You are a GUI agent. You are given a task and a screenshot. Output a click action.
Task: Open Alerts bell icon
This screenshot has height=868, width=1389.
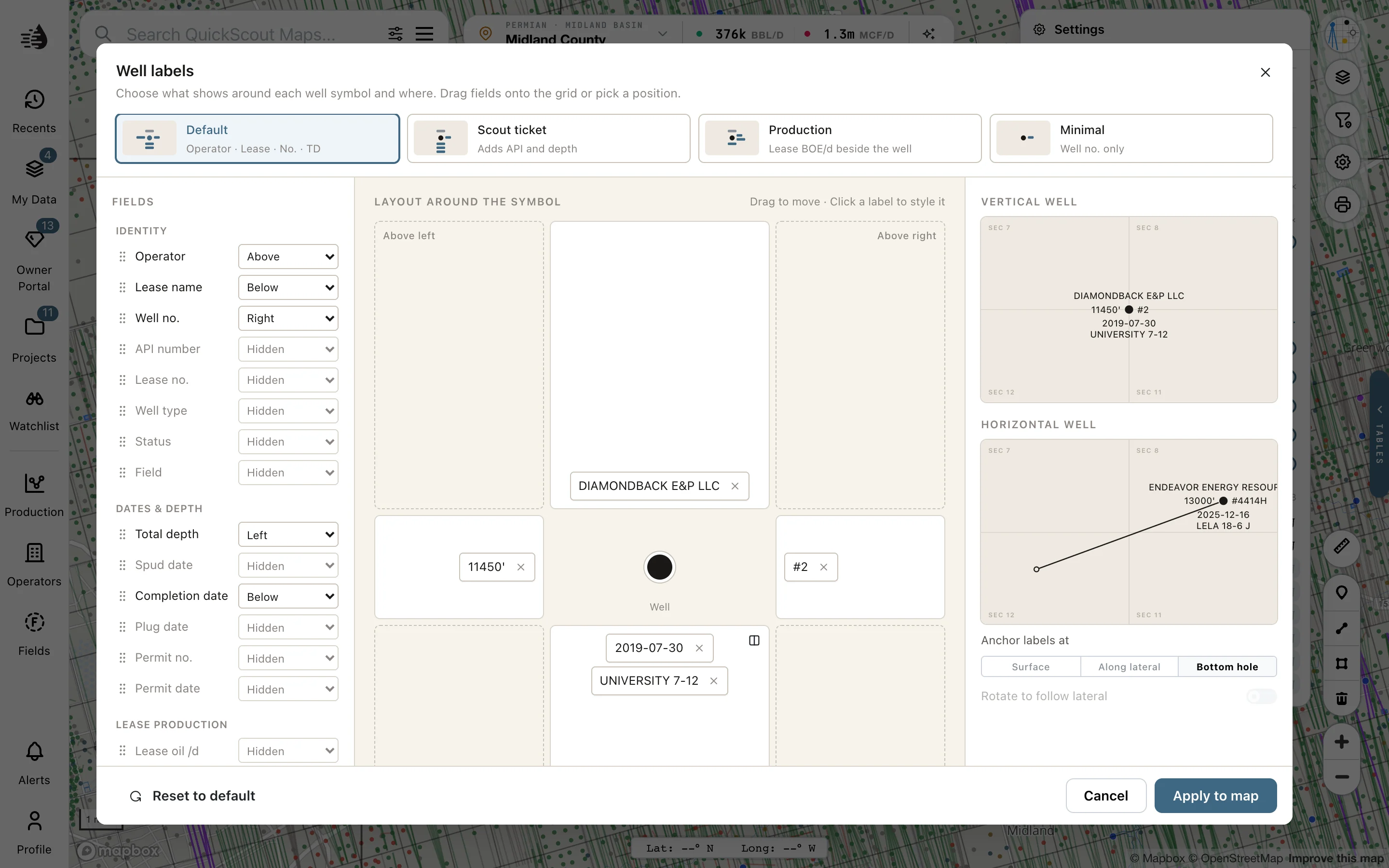tap(34, 751)
